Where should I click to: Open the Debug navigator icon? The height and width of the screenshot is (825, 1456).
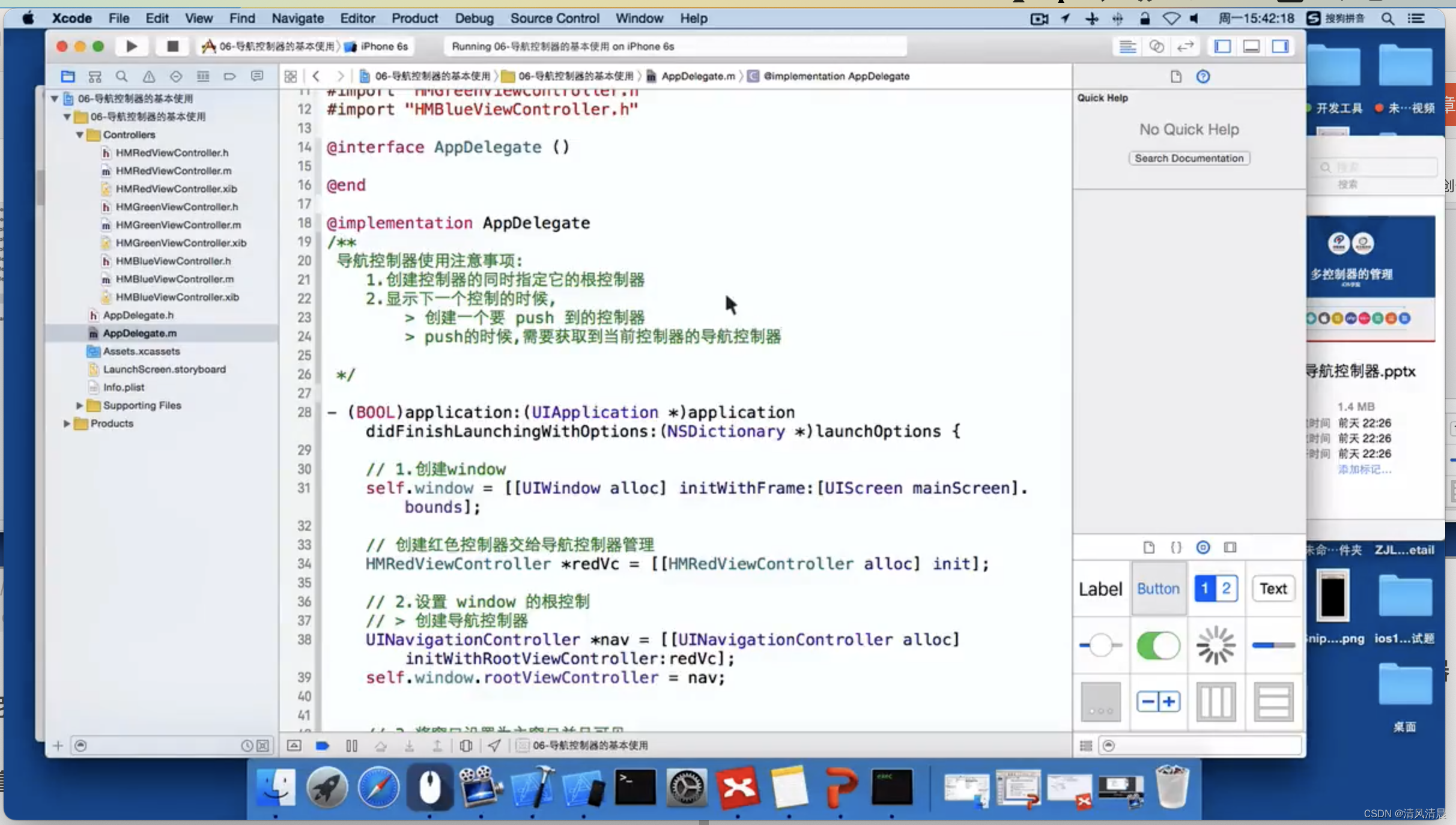(203, 76)
